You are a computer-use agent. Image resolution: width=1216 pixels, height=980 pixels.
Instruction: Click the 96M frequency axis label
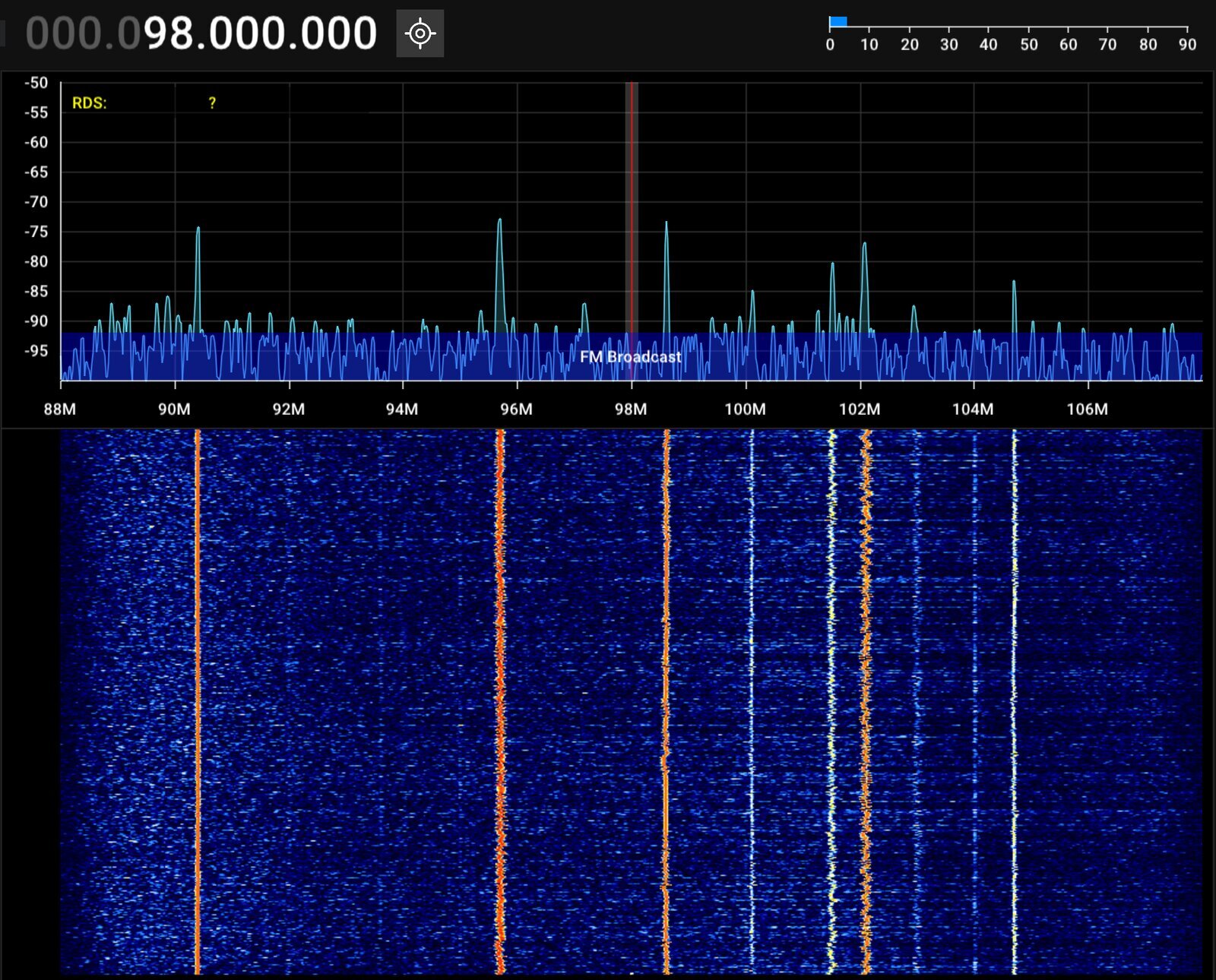517,409
